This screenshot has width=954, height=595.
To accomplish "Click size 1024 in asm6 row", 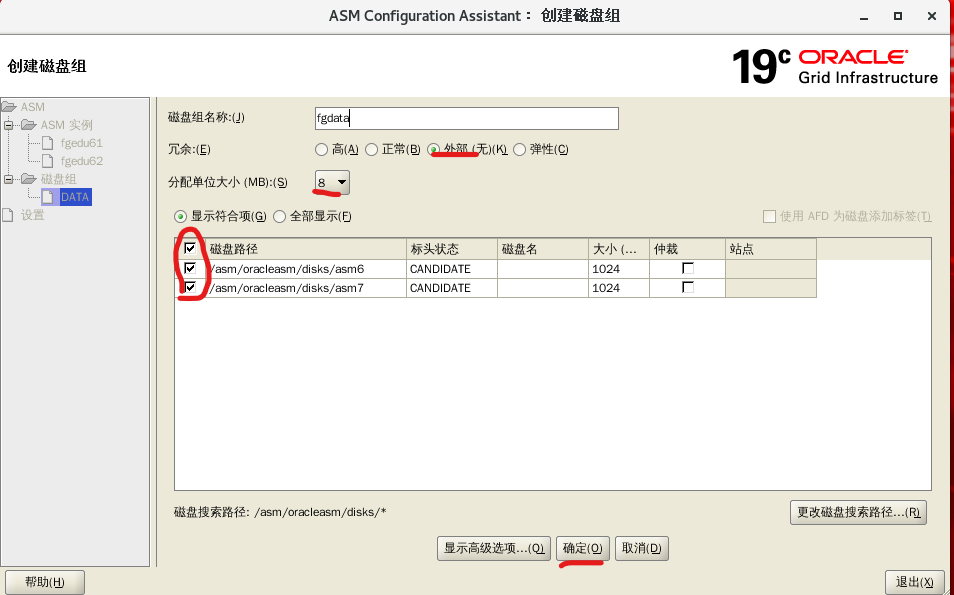I will pos(619,269).
